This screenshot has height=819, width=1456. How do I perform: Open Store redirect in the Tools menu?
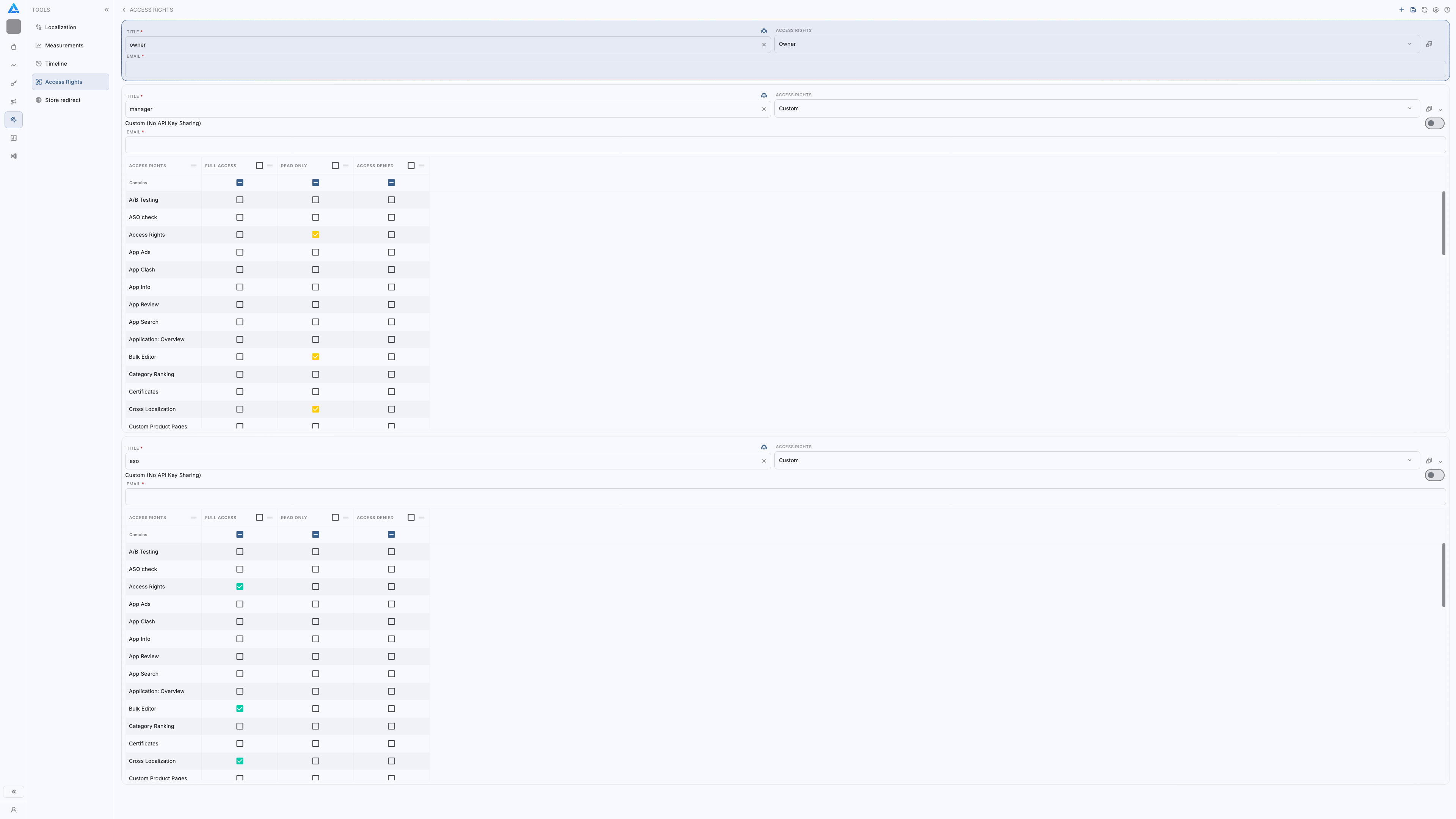63,100
